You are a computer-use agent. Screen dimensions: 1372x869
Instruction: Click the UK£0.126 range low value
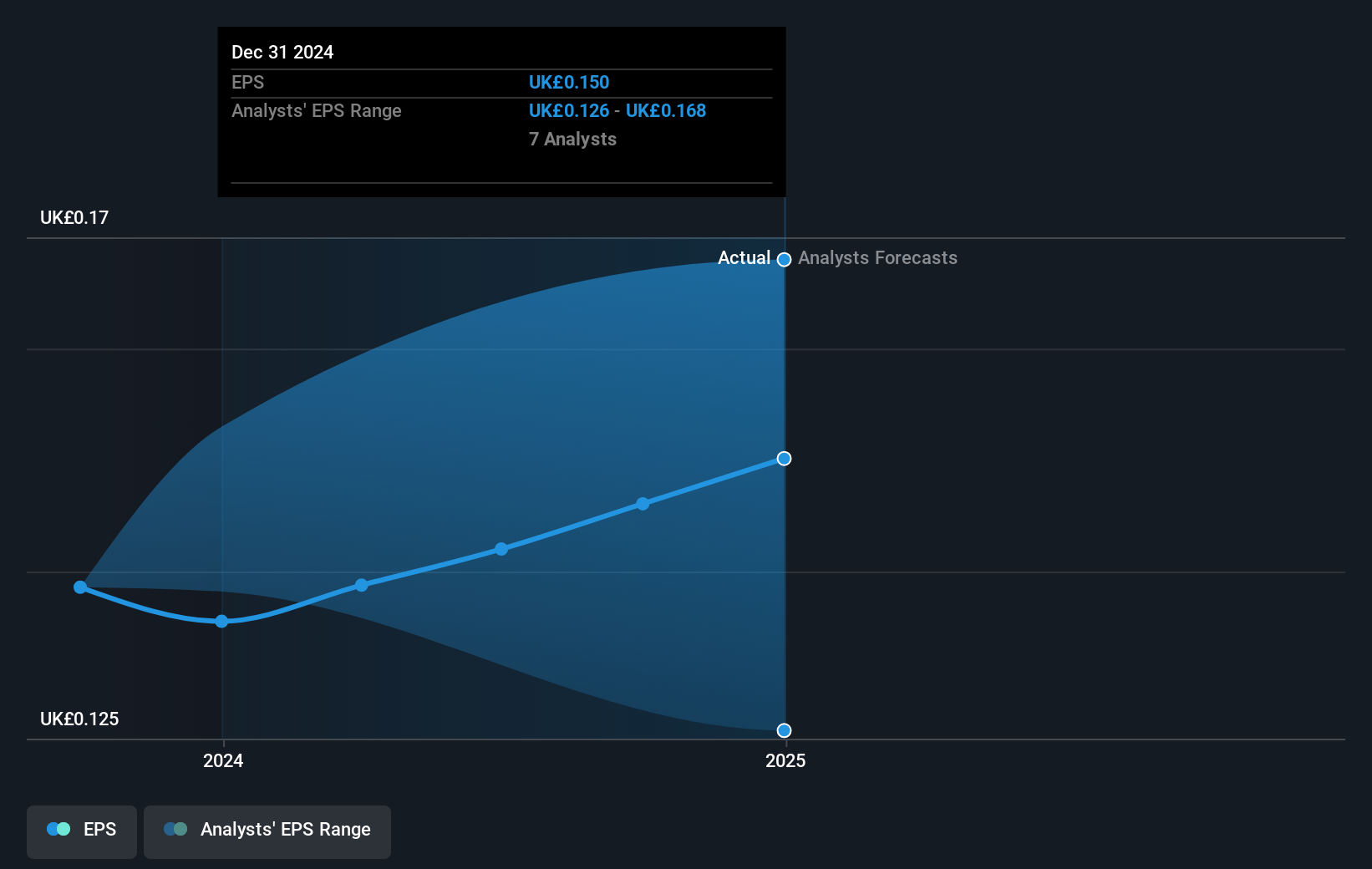coord(569,110)
